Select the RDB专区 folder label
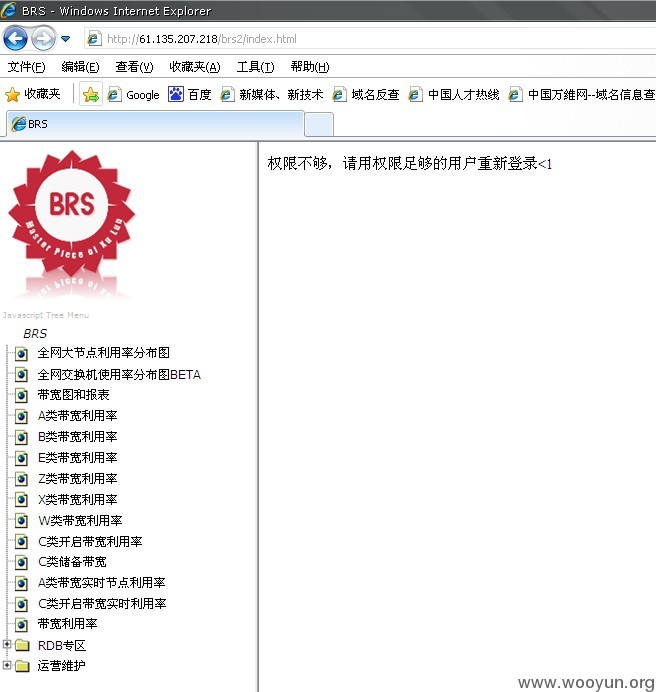Viewport: 656px width, 692px height. pos(62,646)
